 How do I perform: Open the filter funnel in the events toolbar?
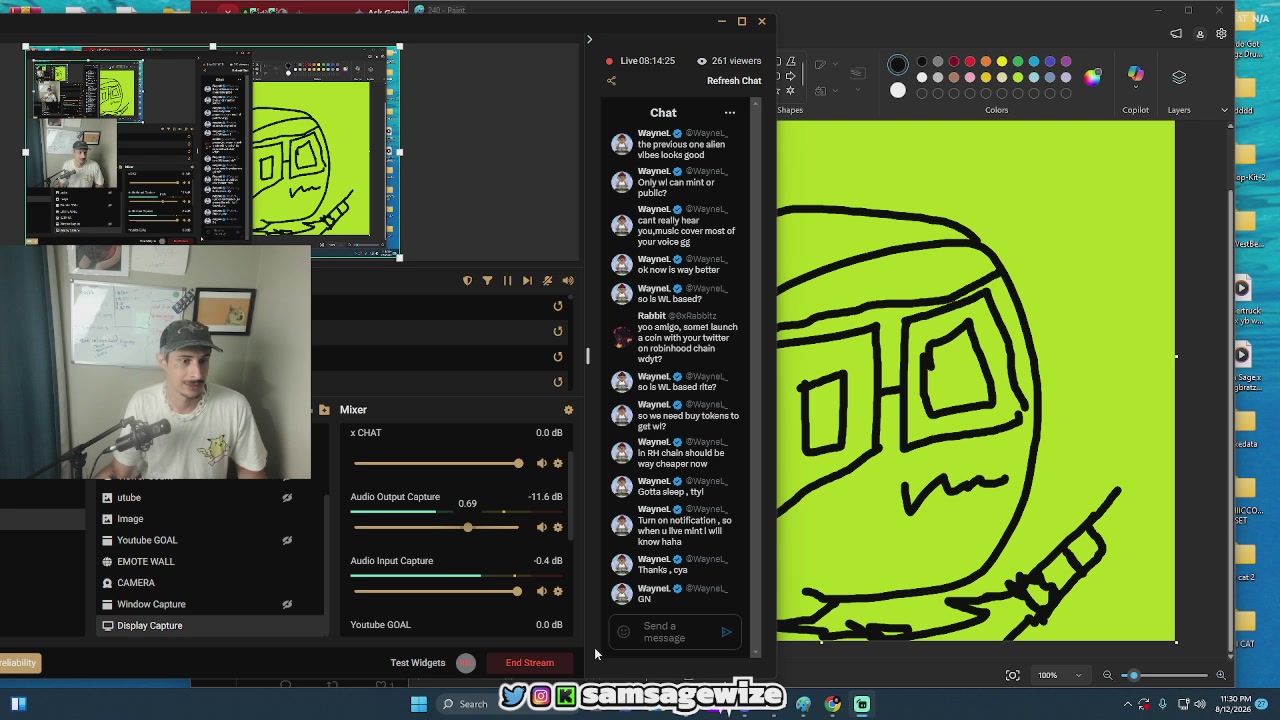(487, 281)
